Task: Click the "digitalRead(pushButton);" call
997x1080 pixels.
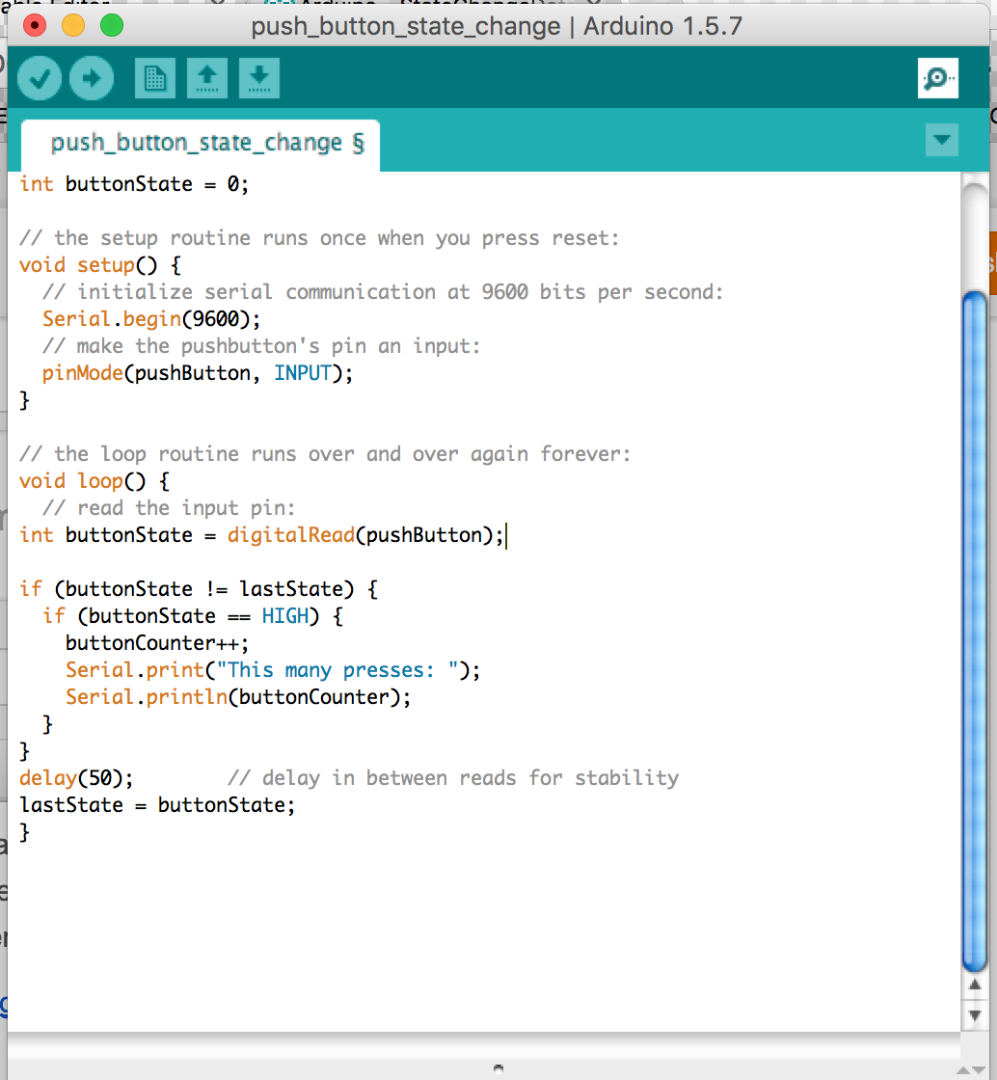Action: (x=366, y=535)
